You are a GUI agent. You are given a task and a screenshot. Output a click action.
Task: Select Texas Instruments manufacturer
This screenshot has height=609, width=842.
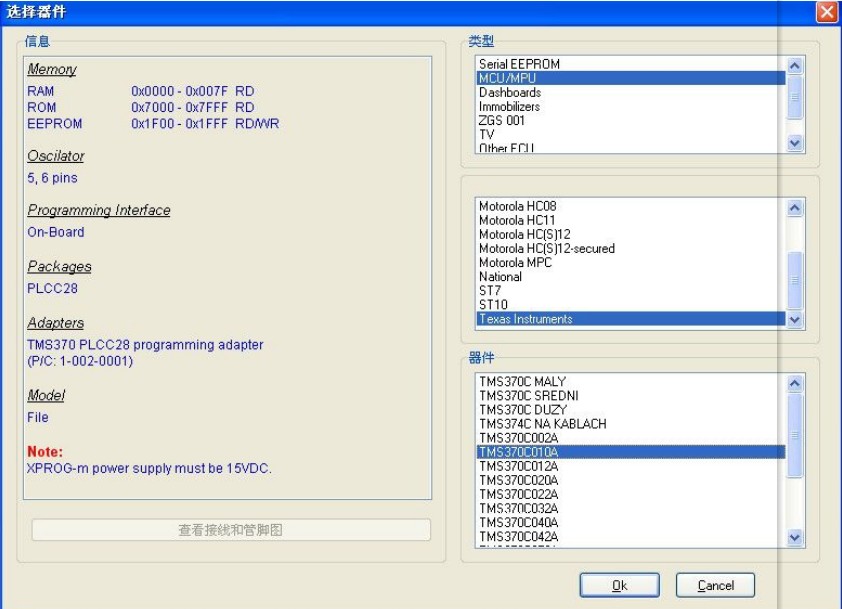(630, 319)
